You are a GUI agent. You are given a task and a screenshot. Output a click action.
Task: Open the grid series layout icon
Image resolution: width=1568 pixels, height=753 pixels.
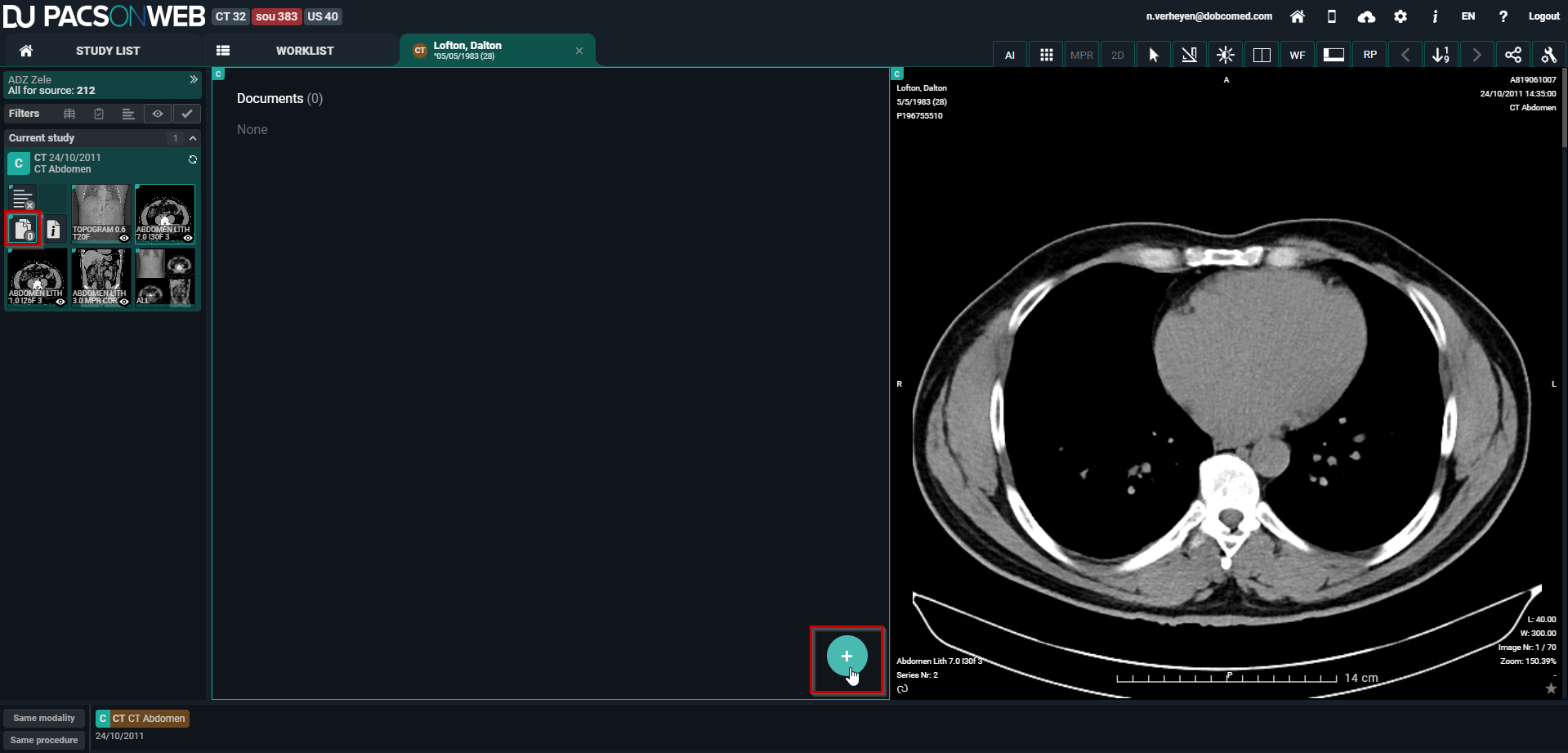coord(1046,55)
